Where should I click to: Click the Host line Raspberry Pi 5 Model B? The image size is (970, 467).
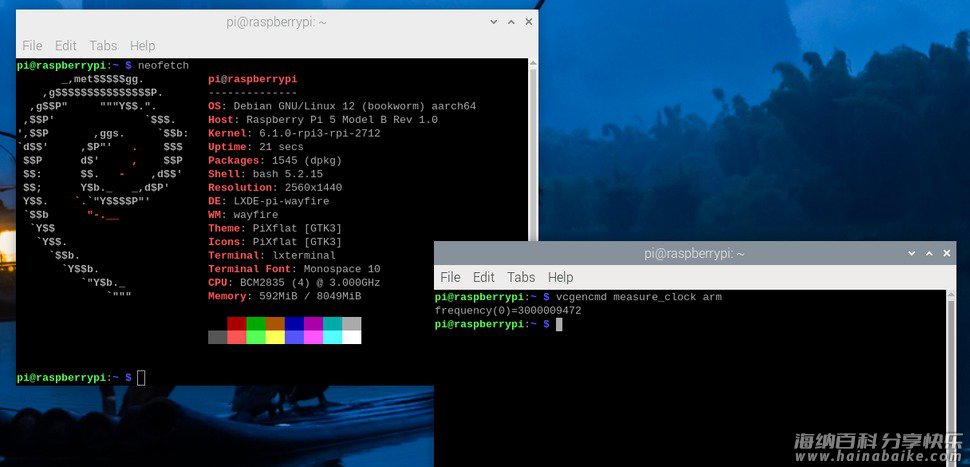(x=323, y=120)
